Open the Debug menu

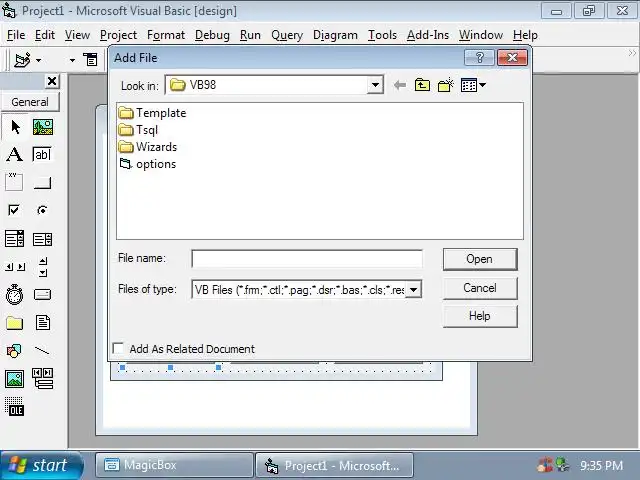[x=212, y=35]
